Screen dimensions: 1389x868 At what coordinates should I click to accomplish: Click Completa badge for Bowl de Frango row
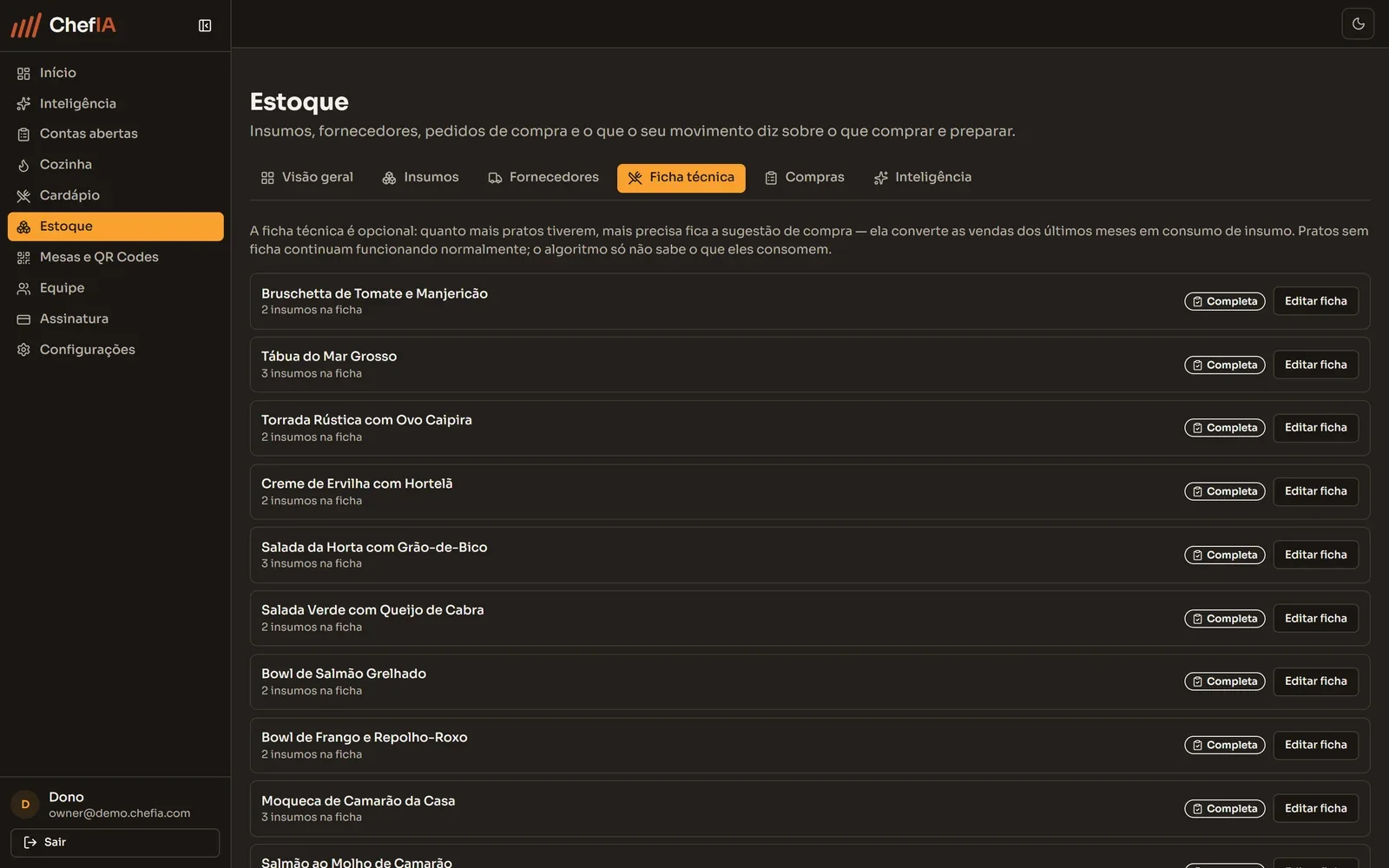(x=1225, y=746)
